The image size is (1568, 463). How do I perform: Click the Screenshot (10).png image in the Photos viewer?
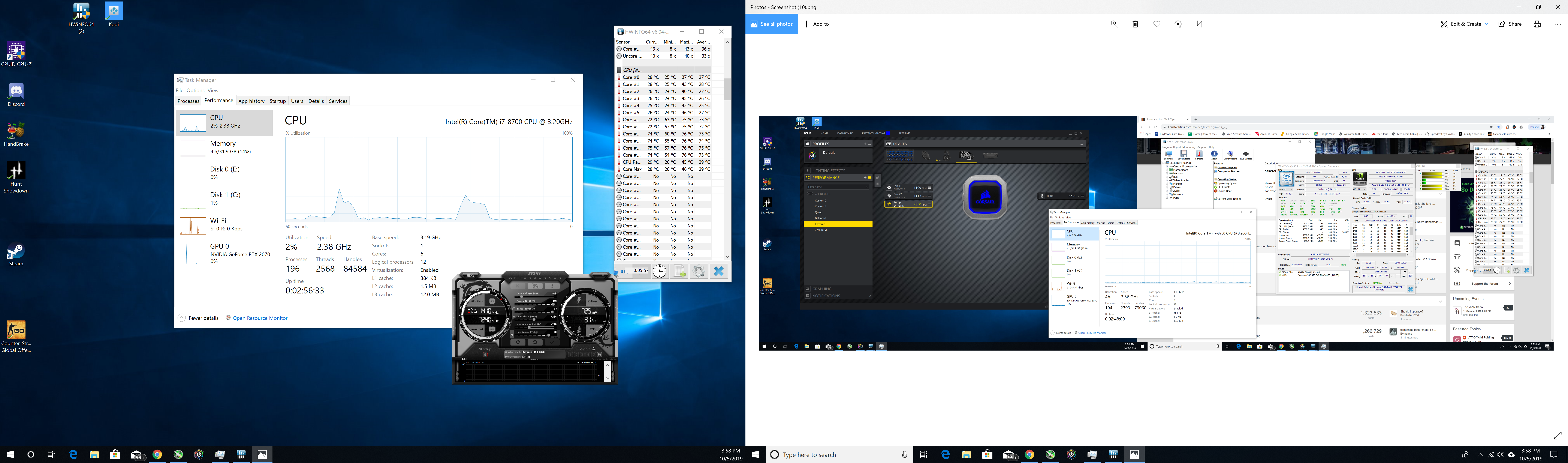click(x=1157, y=233)
